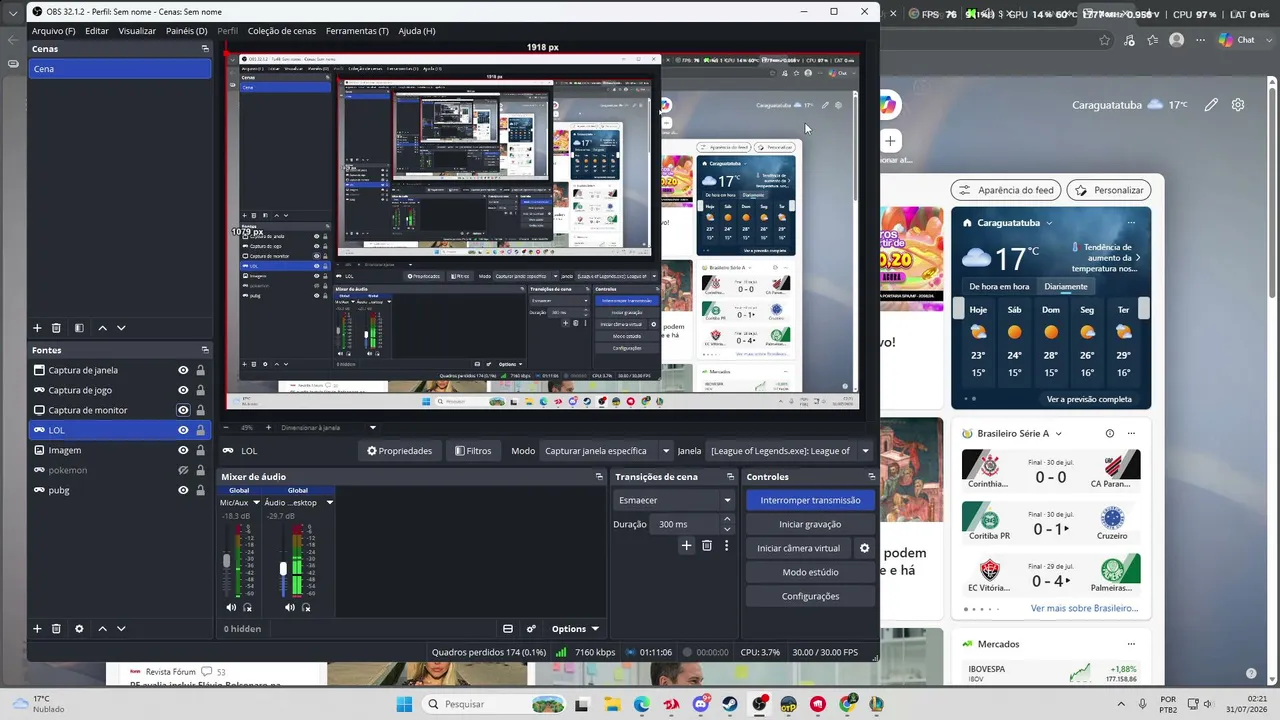1280x720 pixels.
Task: Move source up in Fontes panel
Action: [103, 629]
